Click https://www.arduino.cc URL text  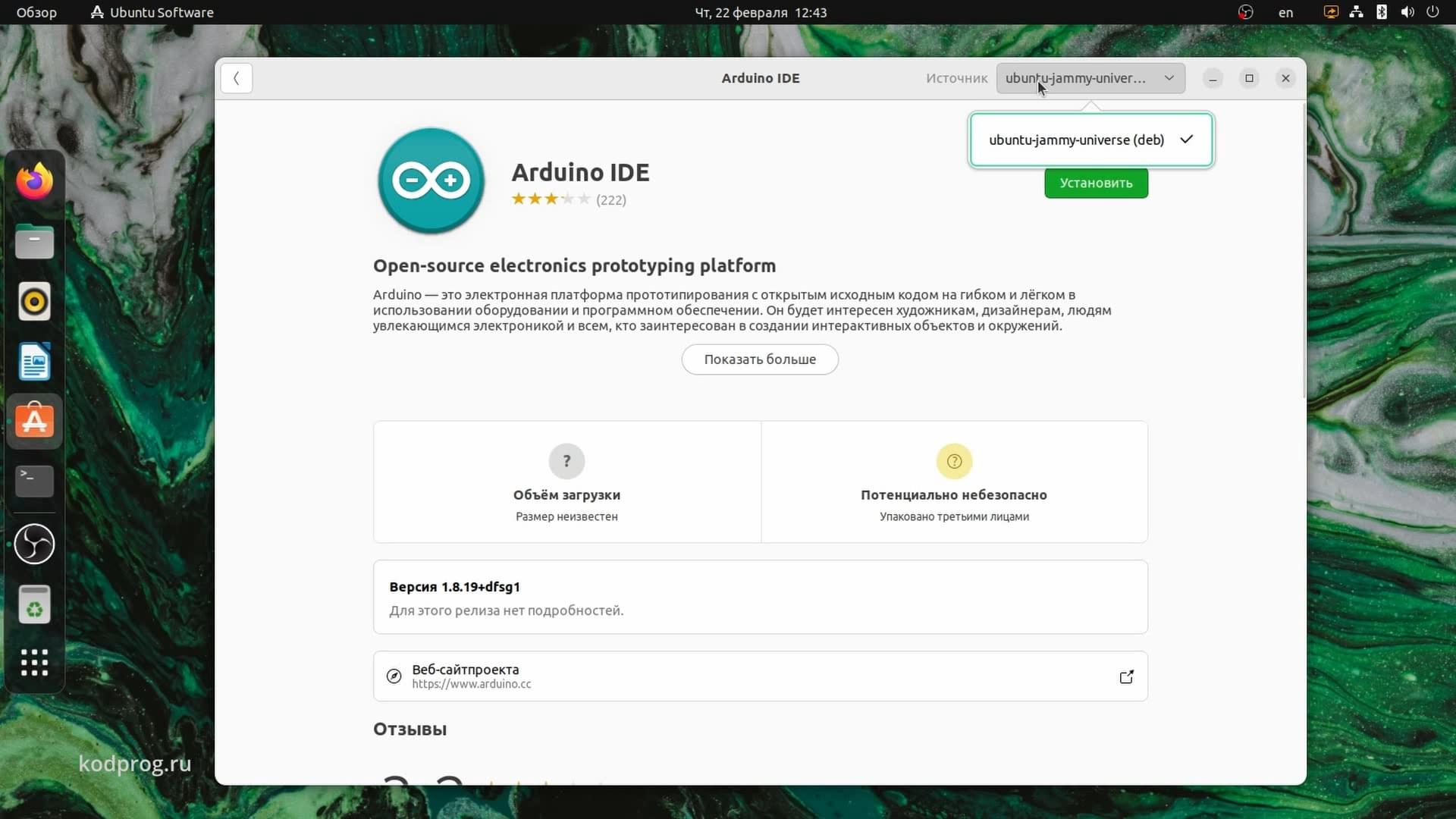click(472, 684)
